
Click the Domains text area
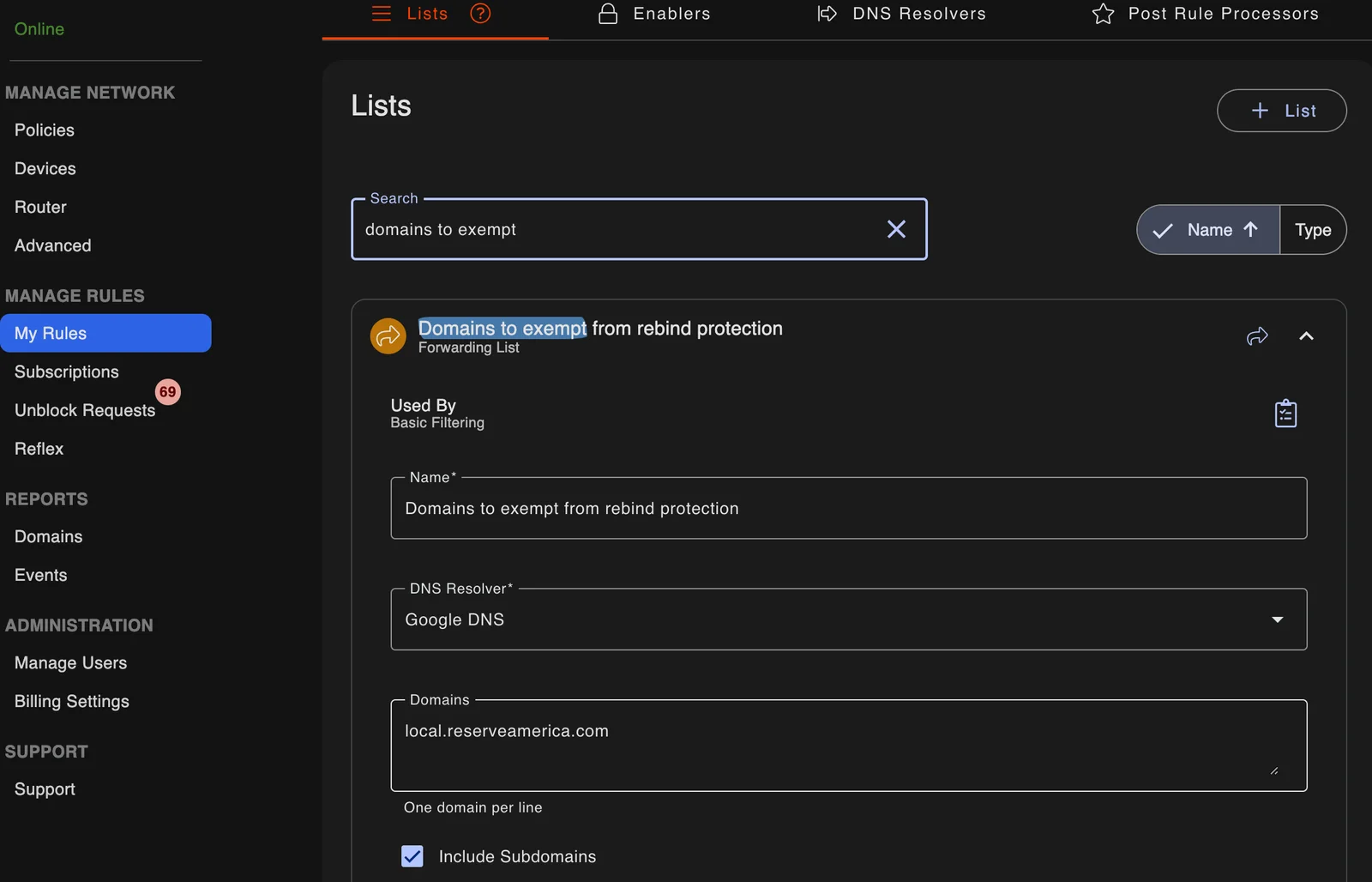click(849, 745)
